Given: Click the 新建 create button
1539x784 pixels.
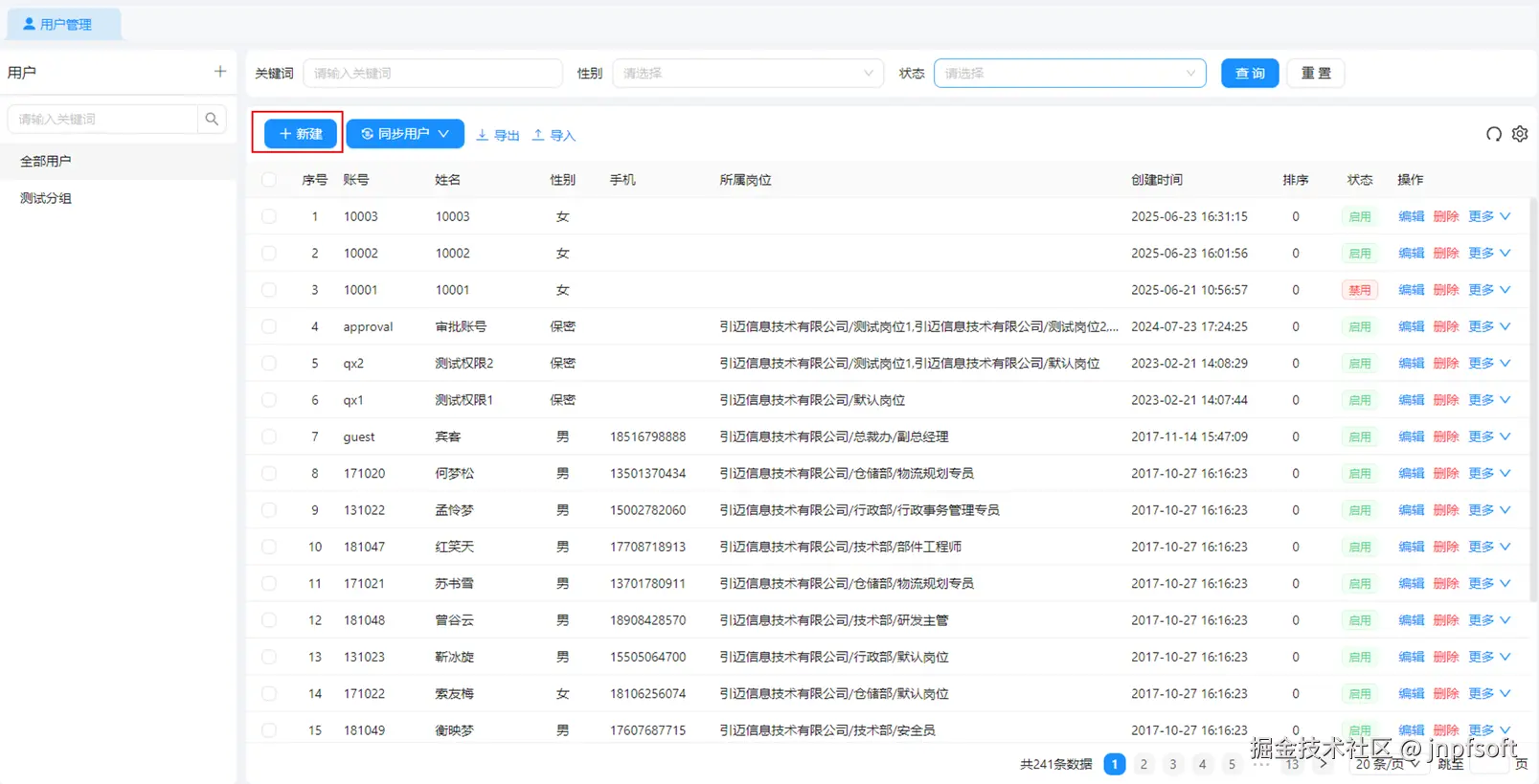Looking at the screenshot, I should click(x=301, y=134).
